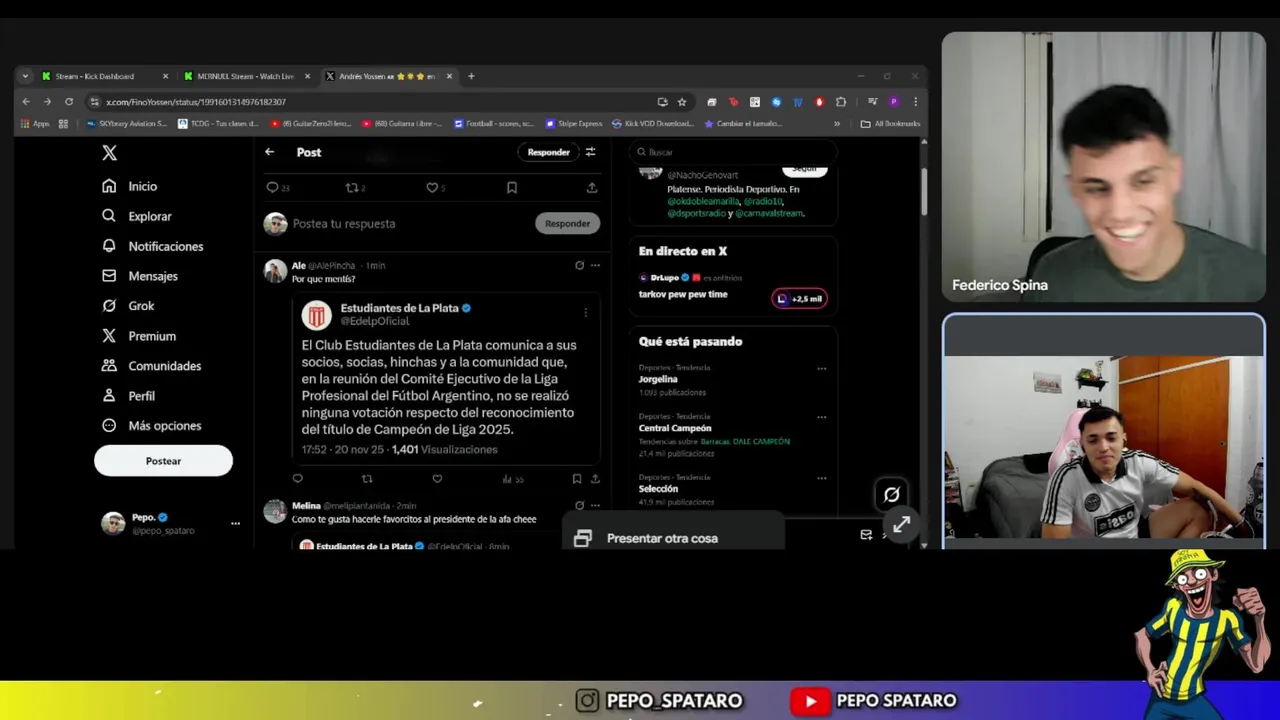Open Mensajes in X sidebar
Viewport: 1280px width, 720px height.
point(139,276)
